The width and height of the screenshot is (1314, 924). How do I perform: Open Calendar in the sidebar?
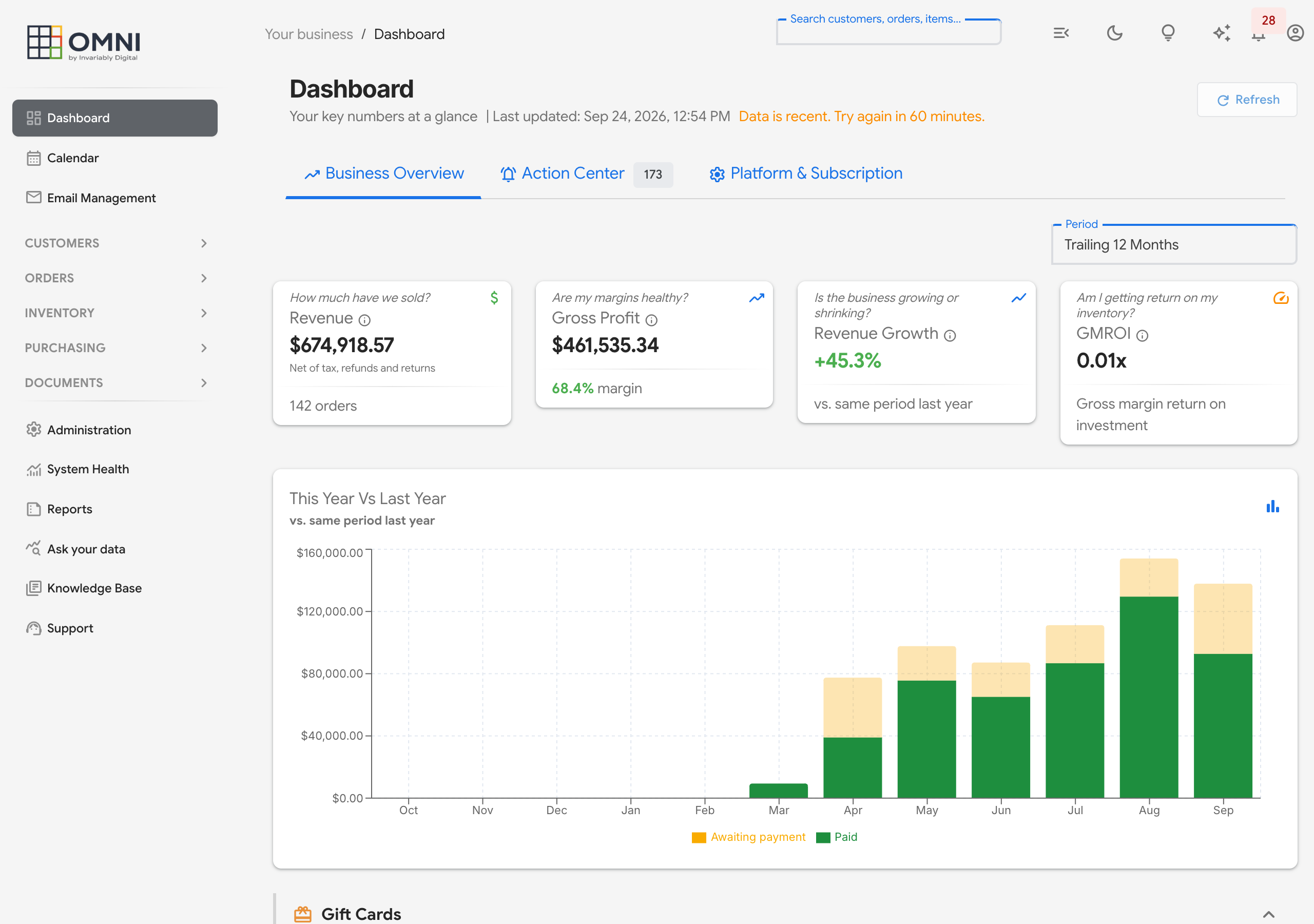[114, 158]
